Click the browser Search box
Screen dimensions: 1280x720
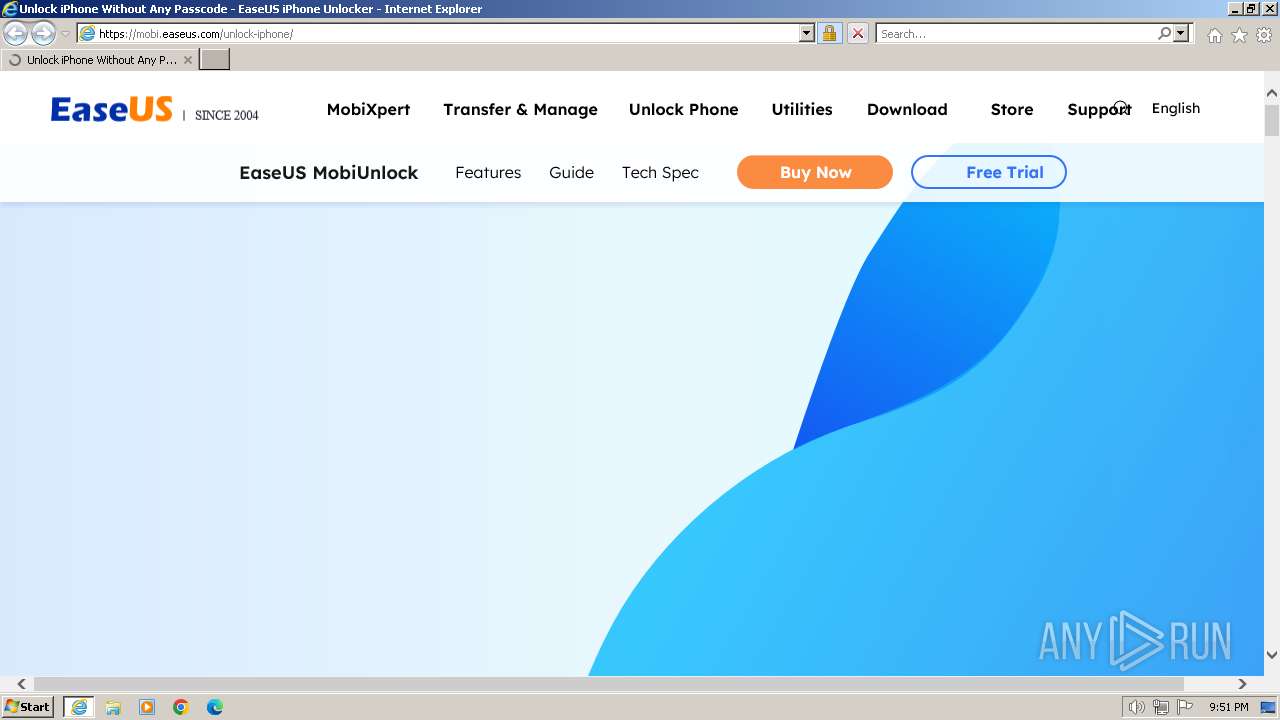[x=1015, y=34]
